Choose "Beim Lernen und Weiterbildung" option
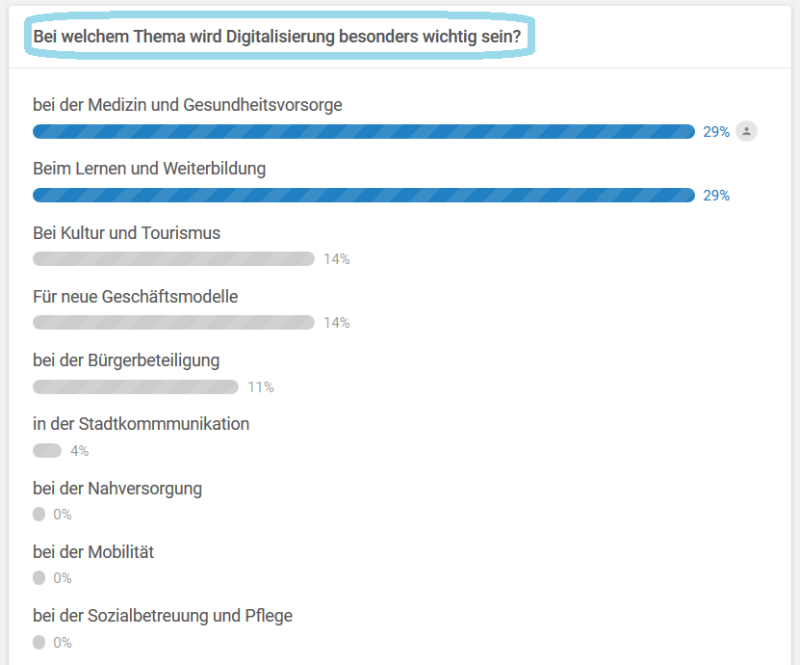This screenshot has width=800, height=665. (x=149, y=169)
